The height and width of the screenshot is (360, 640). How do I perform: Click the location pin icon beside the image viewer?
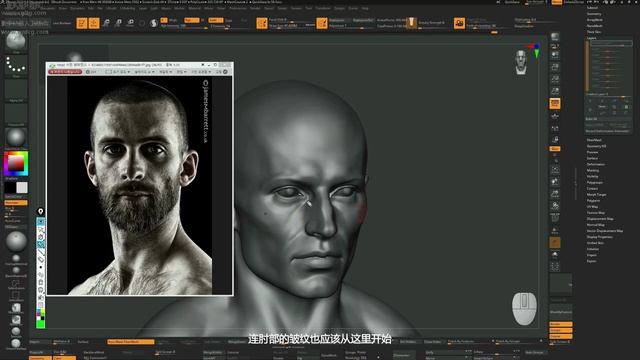[x=40, y=211]
